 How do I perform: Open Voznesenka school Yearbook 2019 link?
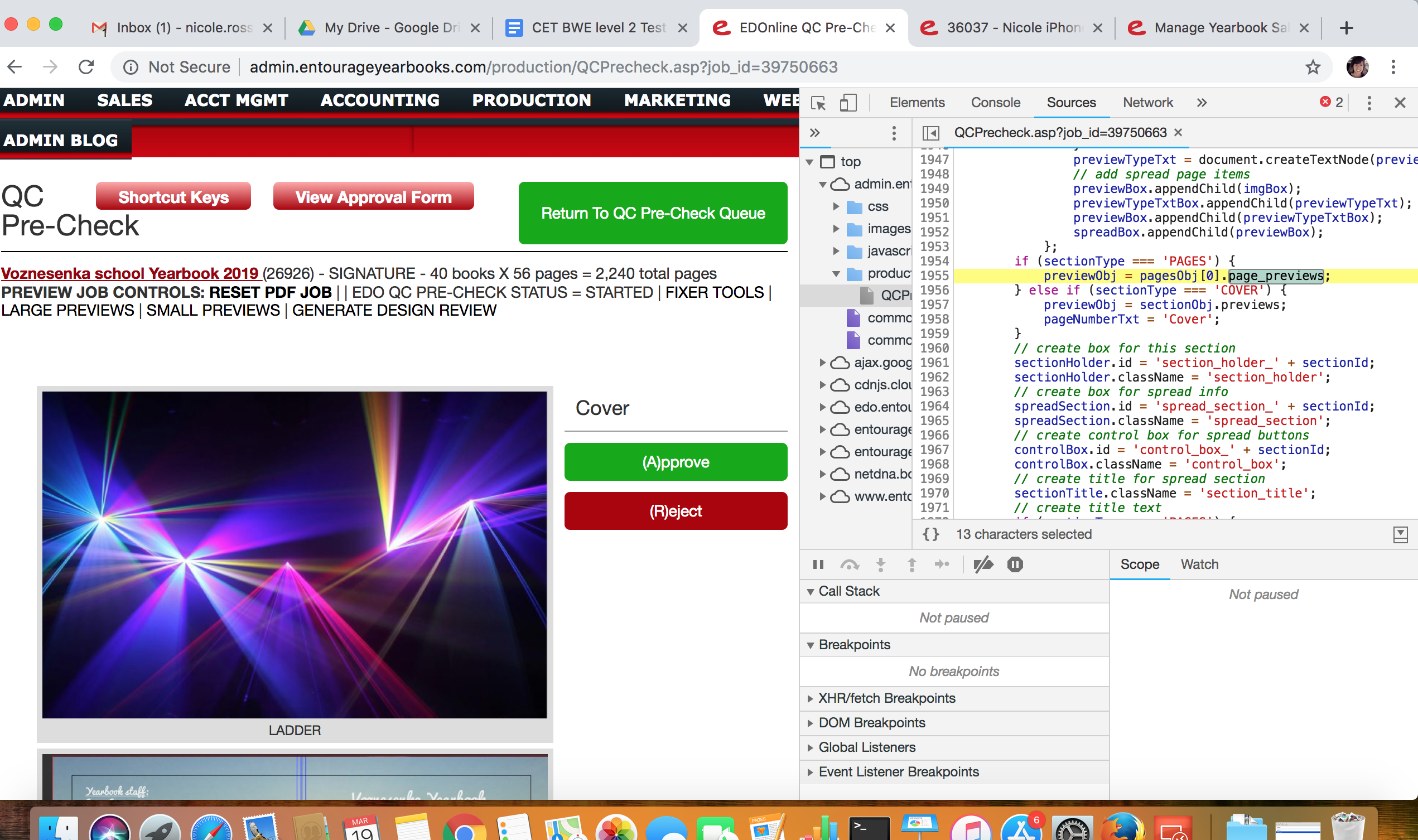pos(129,273)
